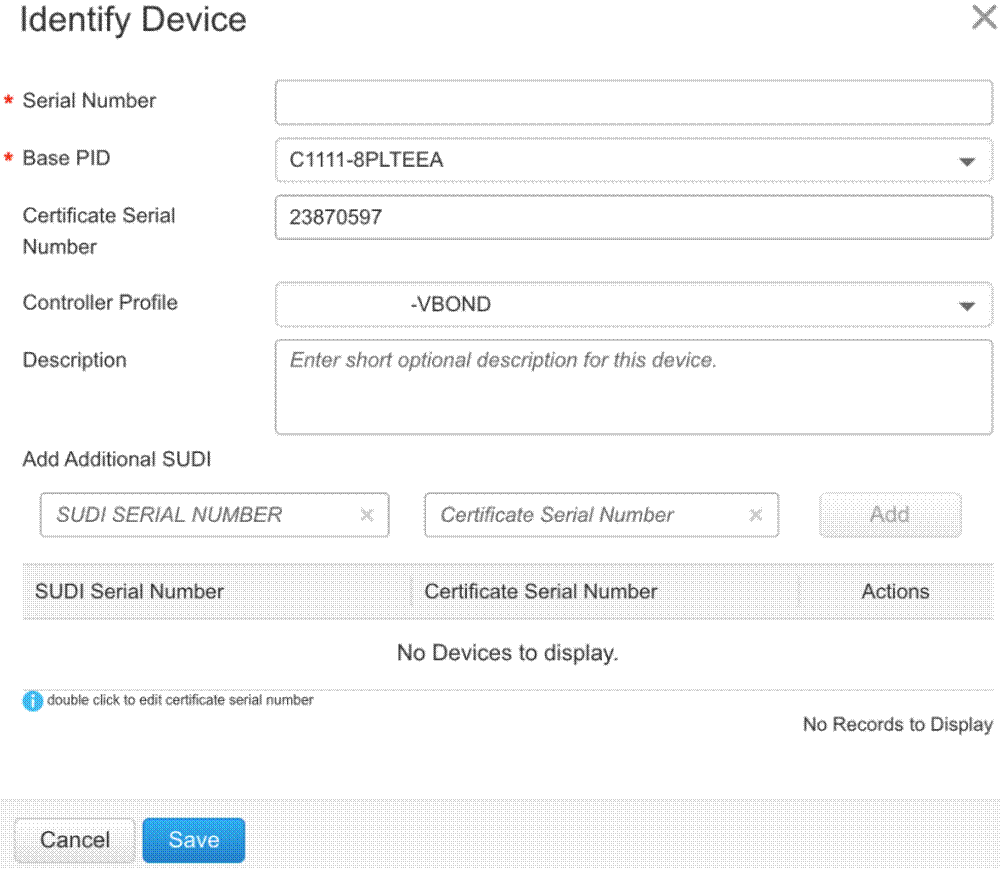Click the Add Additional SUDI heading
The image size is (1002, 869).
click(117, 460)
